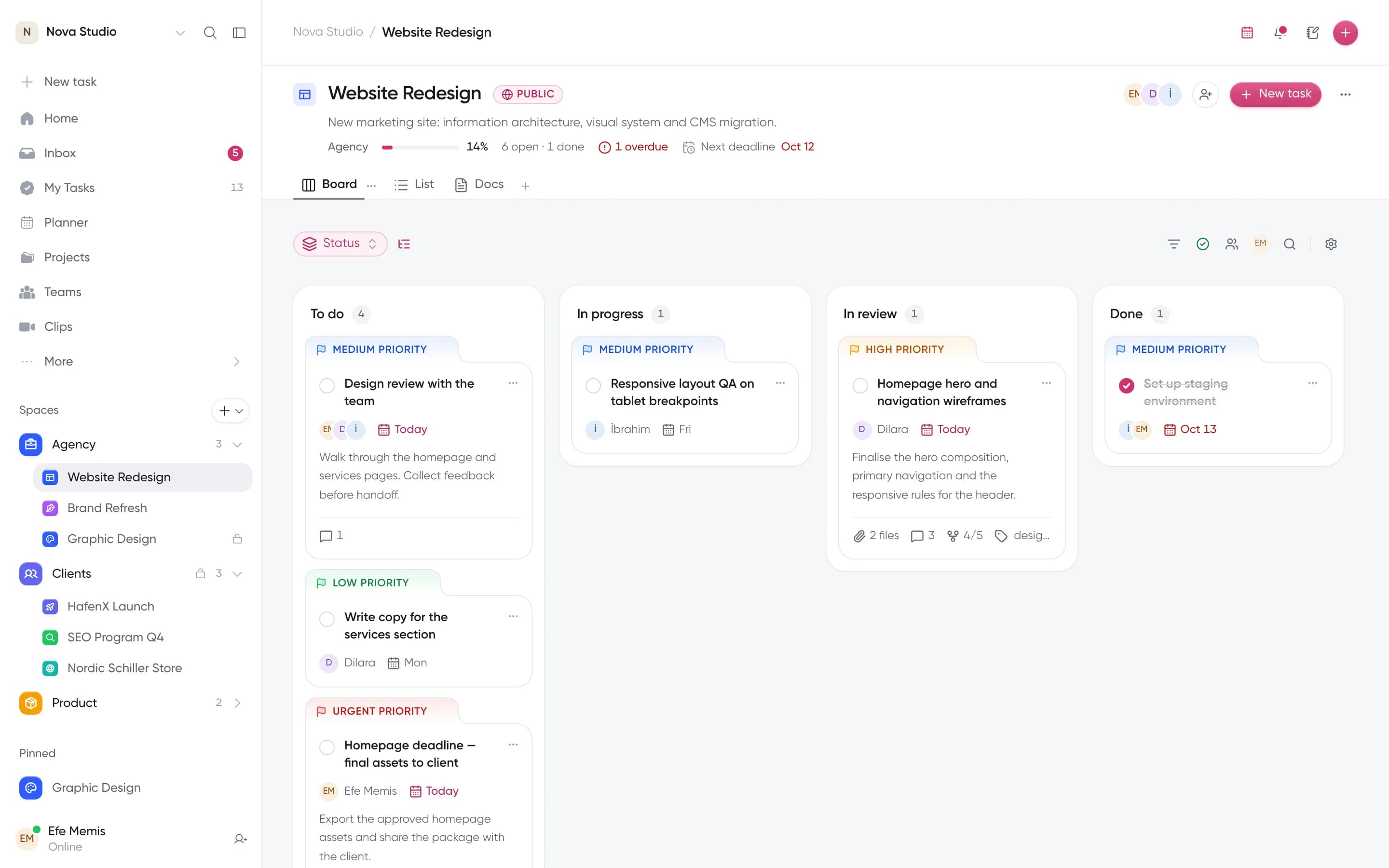Open options for Homepage deadline card
Screen dimensions: 1389x868
[x=513, y=745]
